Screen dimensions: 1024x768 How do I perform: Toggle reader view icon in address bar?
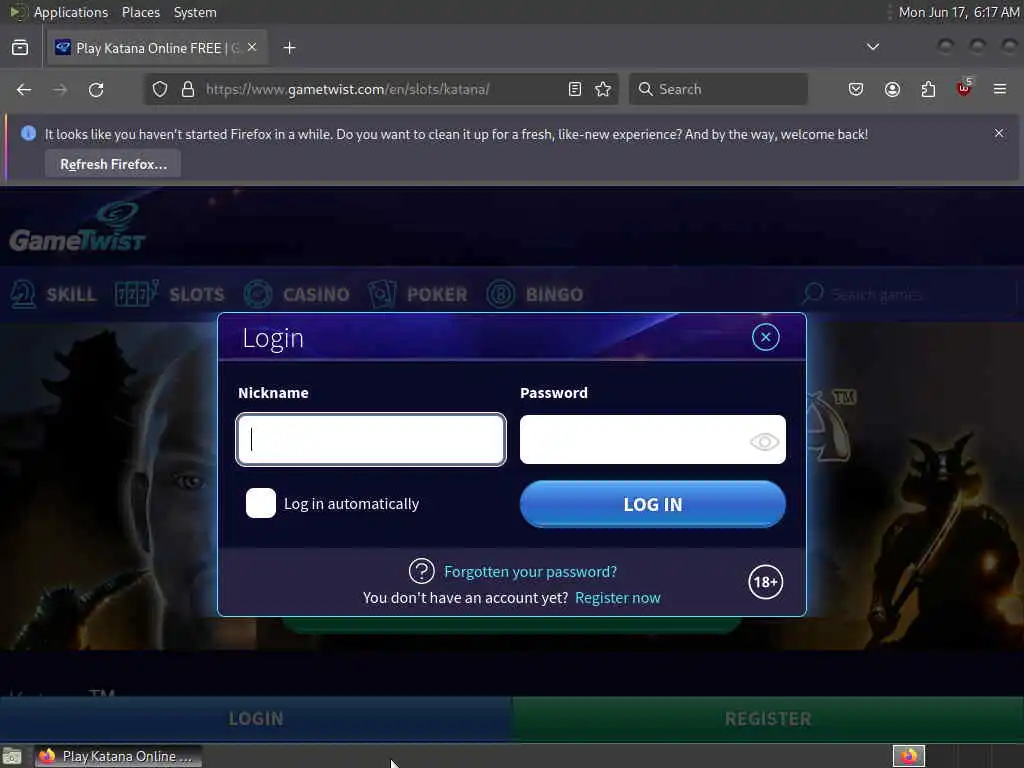point(575,89)
